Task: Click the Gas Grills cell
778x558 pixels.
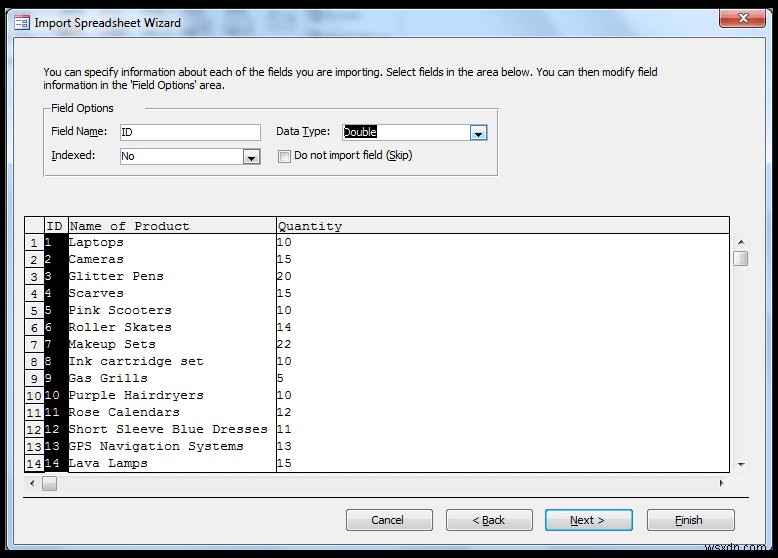Action: [x=172, y=378]
